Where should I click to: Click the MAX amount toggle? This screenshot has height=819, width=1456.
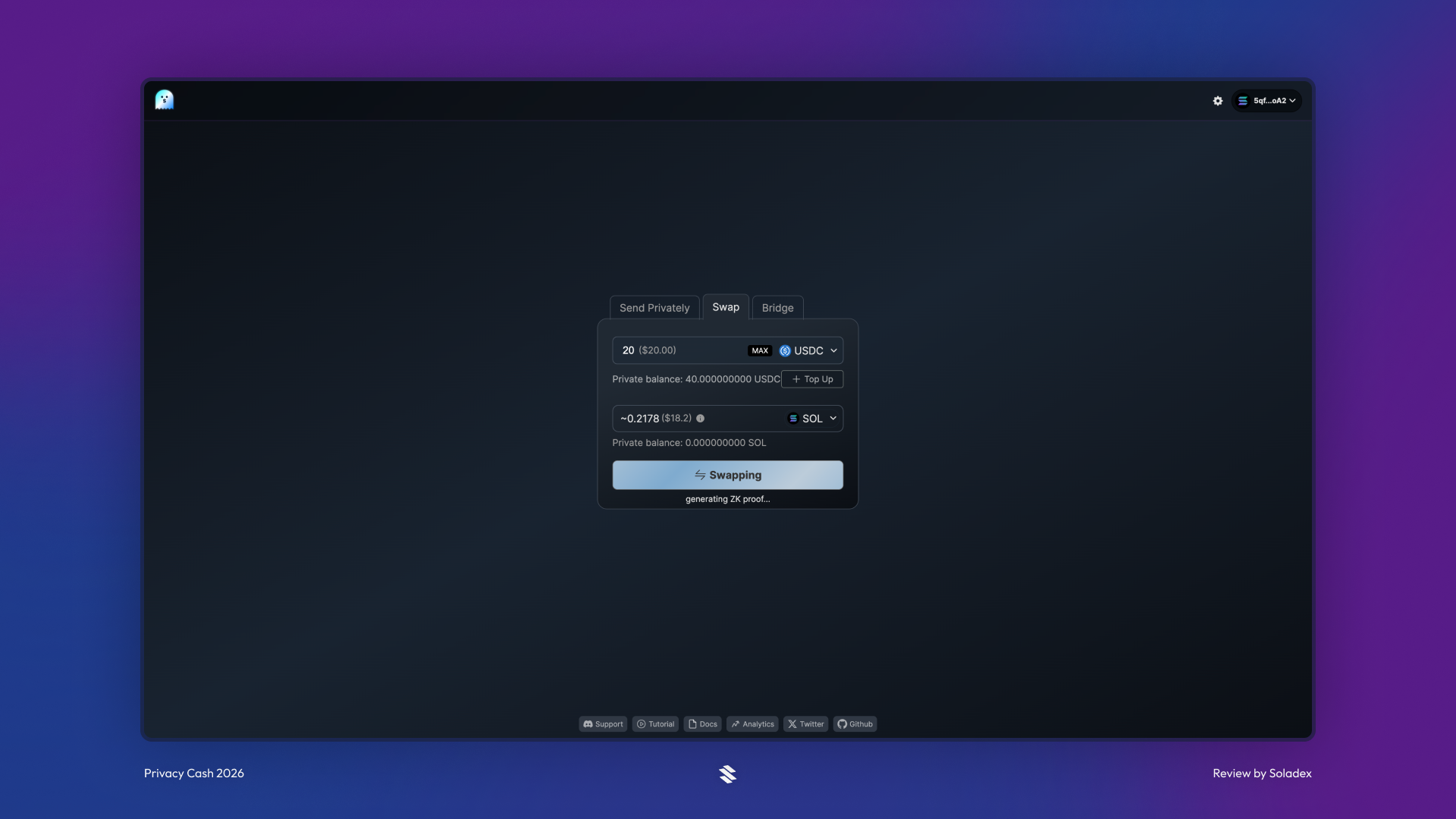coord(759,350)
